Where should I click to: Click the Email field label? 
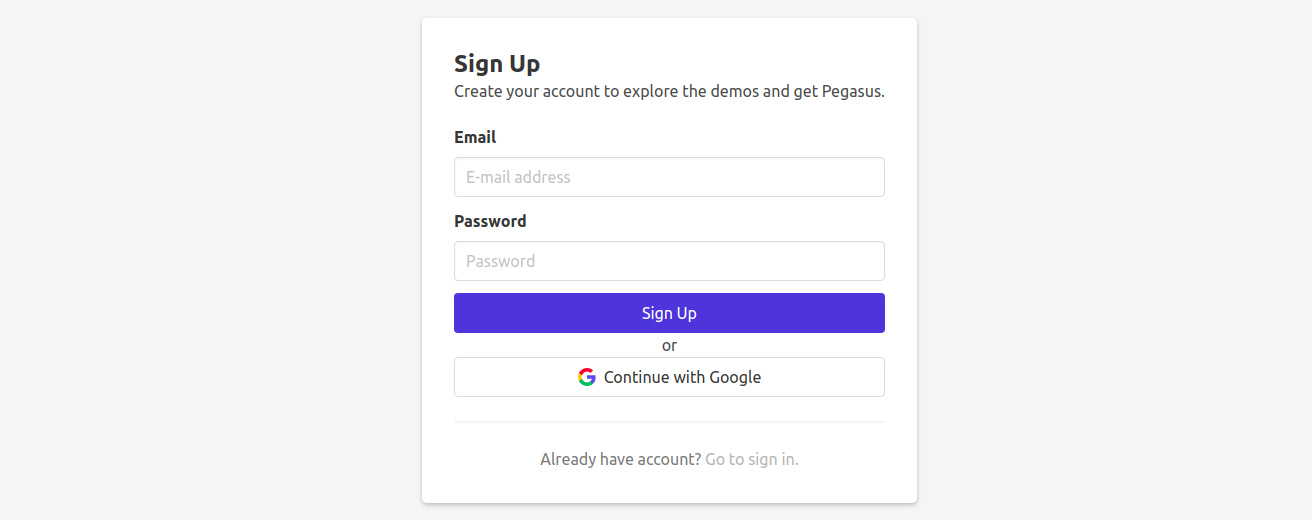[475, 137]
